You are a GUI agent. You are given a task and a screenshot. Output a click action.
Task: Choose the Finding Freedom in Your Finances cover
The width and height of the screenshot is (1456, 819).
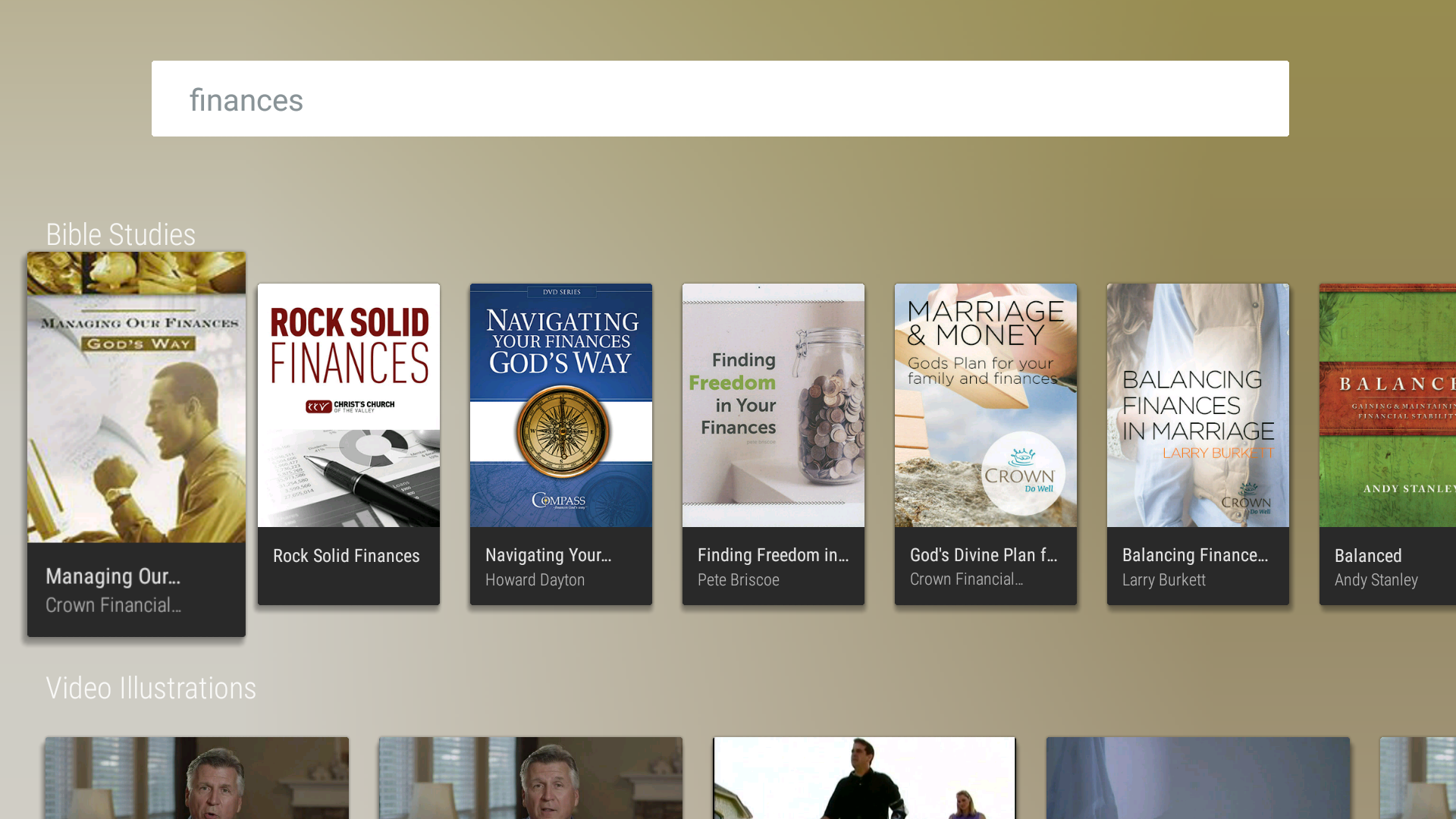tap(773, 405)
